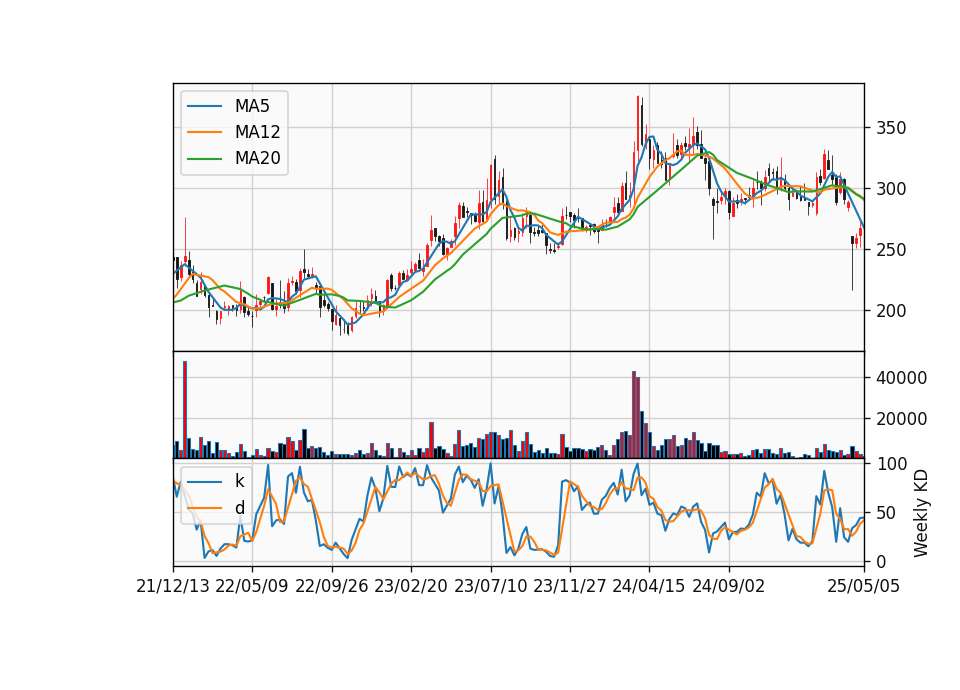
Task: Click the date label 25/05/05
Action: [864, 586]
